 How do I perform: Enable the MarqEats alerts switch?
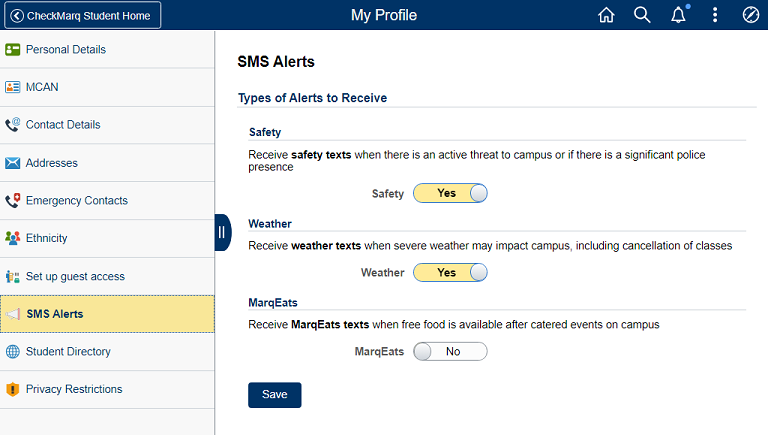(x=450, y=351)
